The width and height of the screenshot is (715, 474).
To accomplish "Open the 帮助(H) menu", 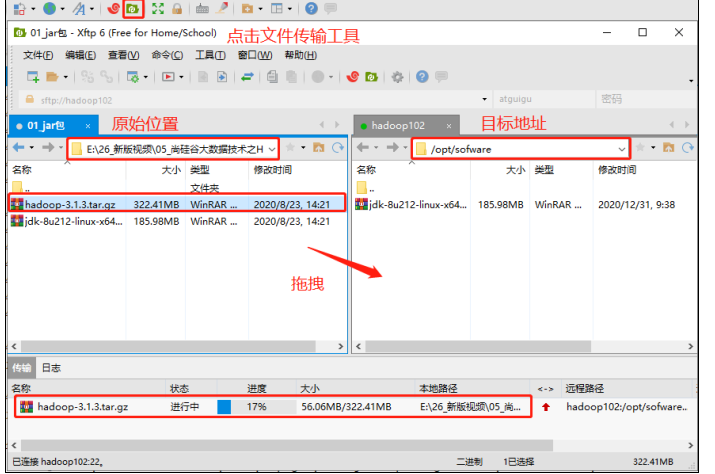I will point(301,55).
